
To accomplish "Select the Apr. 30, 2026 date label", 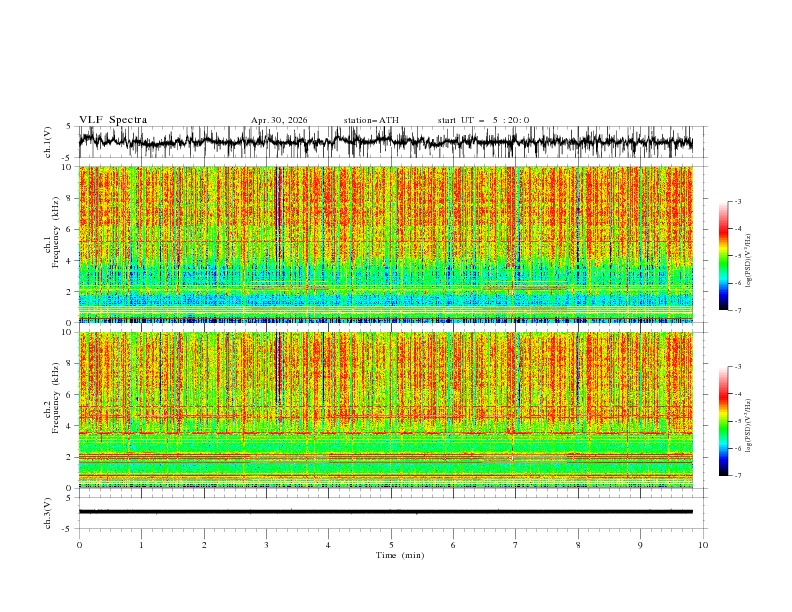I will tap(279, 120).
